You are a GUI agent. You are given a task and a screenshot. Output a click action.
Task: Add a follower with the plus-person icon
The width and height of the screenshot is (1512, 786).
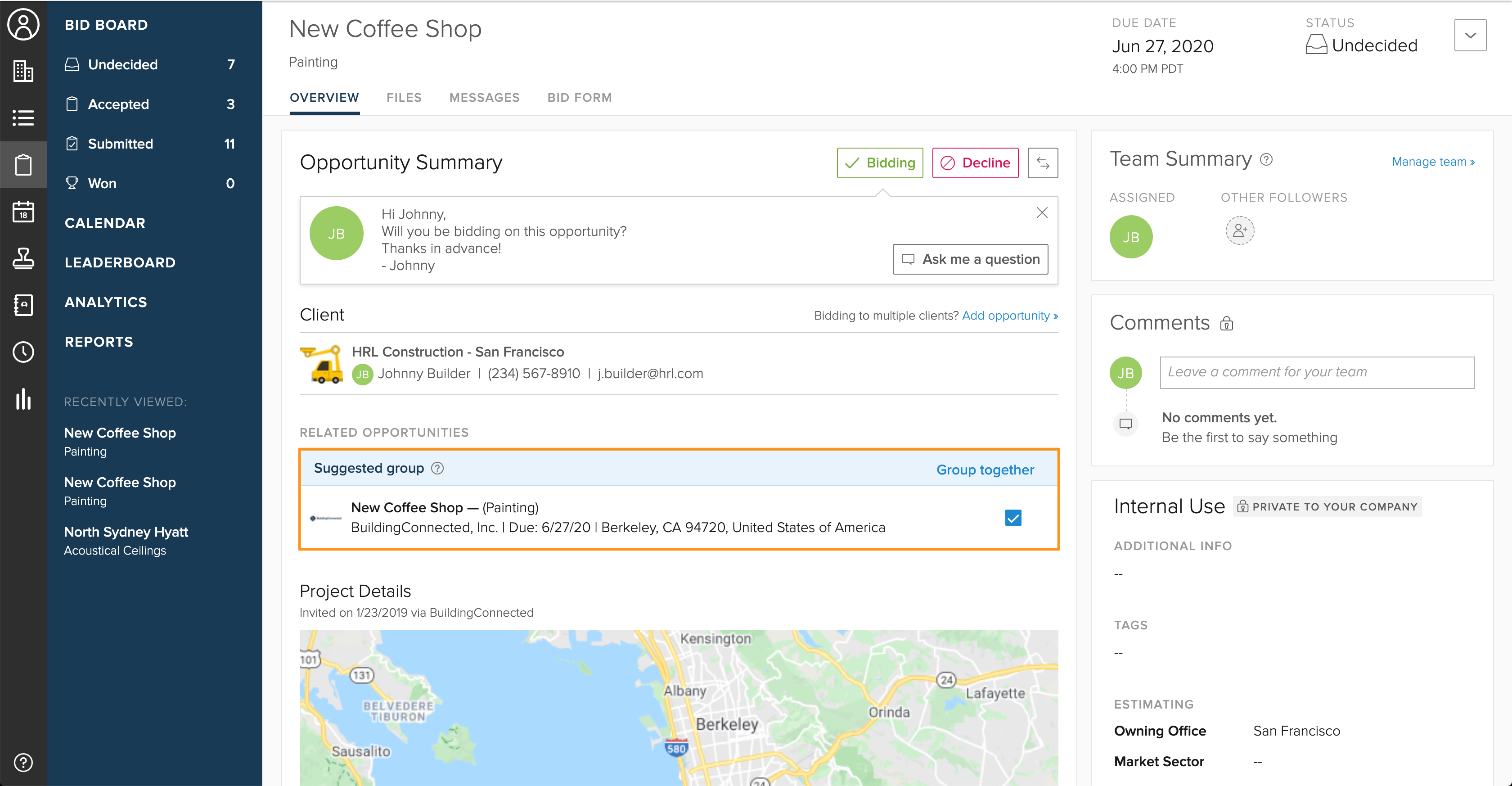1239,230
